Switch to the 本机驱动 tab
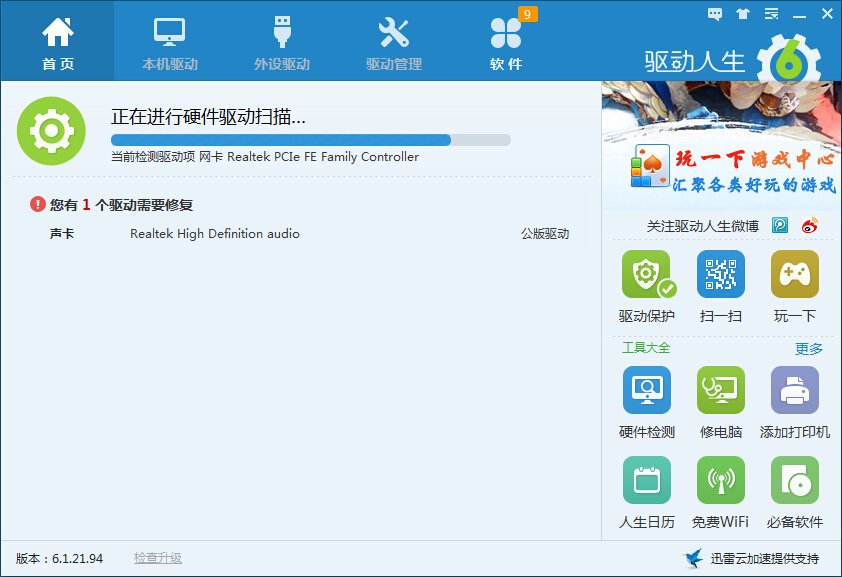 coord(168,42)
